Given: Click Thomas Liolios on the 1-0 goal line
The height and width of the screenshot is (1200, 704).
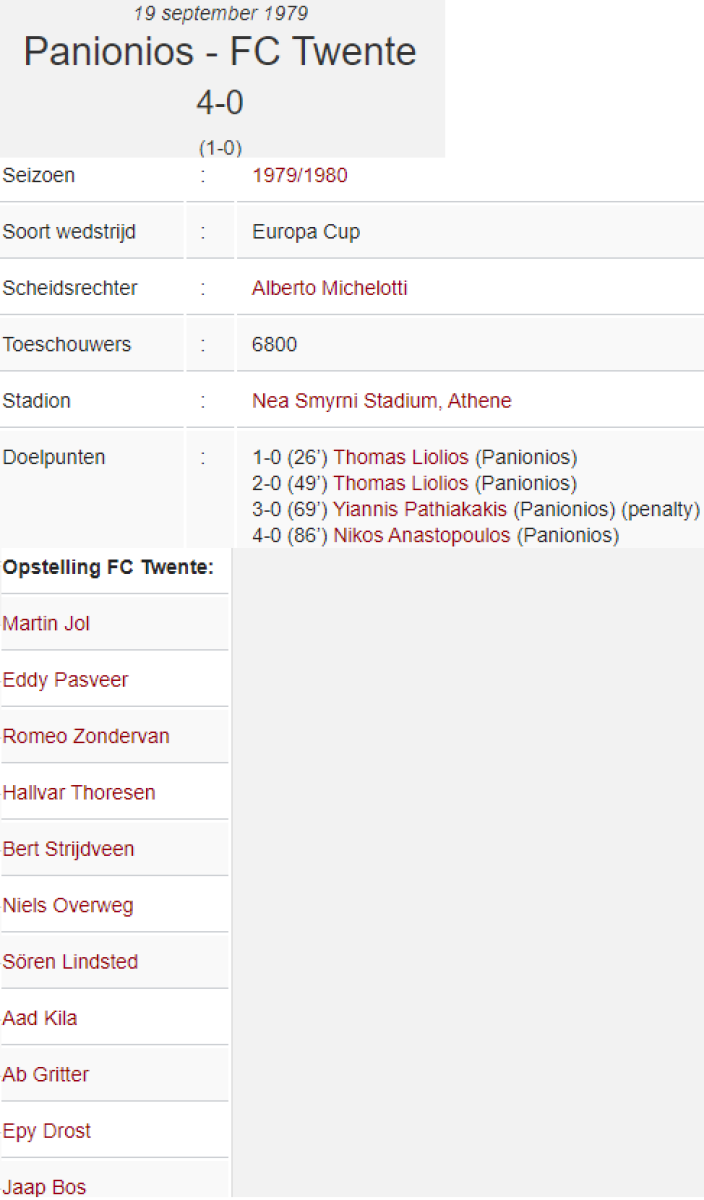Looking at the screenshot, I should coord(400,458).
